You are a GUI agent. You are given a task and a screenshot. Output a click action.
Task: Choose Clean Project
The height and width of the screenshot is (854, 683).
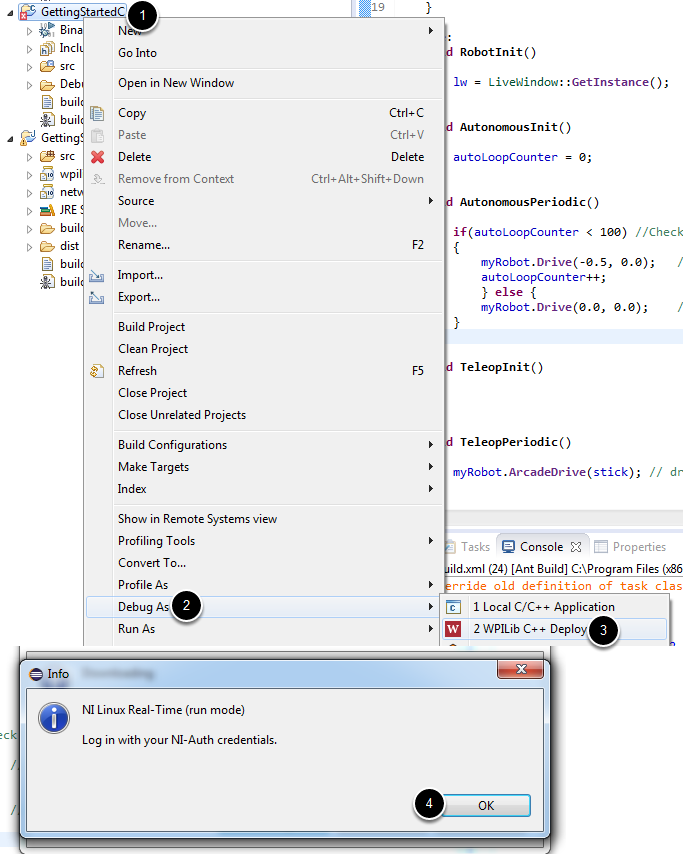[x=264, y=349]
